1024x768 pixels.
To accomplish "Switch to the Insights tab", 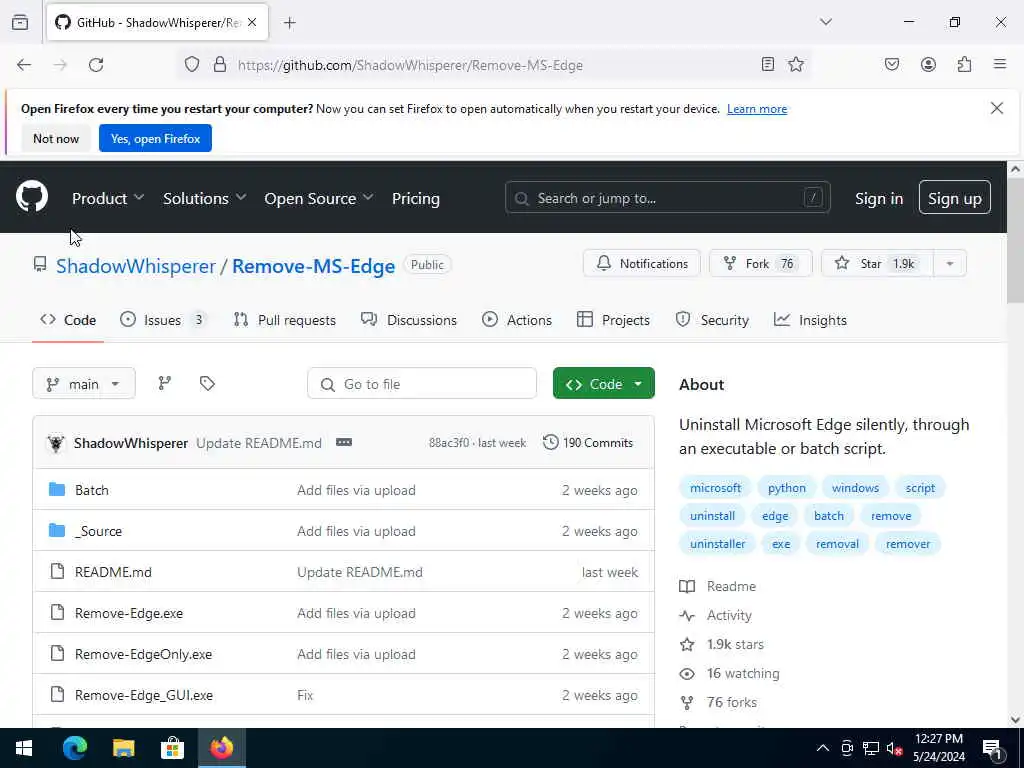I will [810, 320].
